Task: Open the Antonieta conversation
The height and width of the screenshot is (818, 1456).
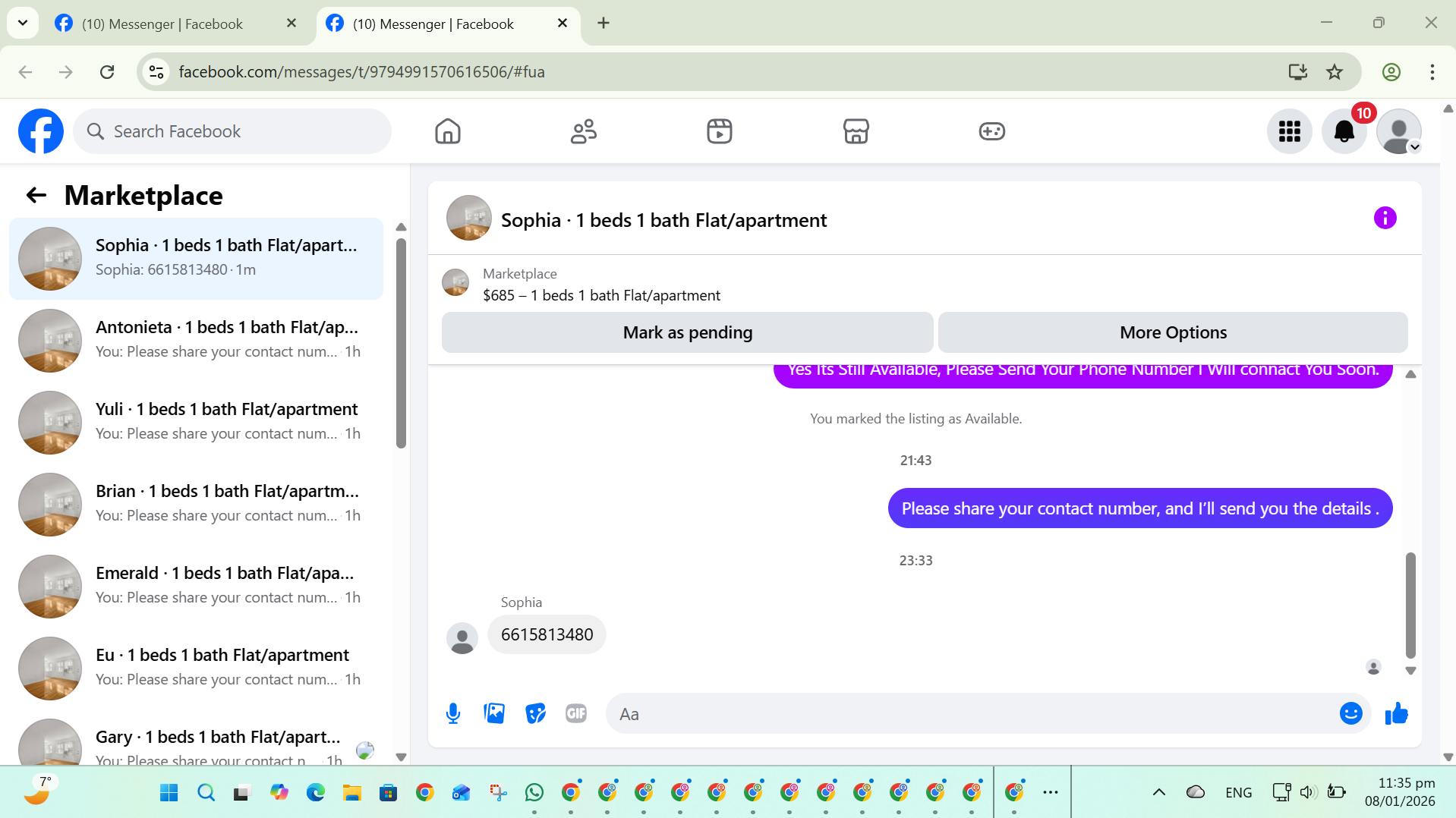Action: point(196,341)
